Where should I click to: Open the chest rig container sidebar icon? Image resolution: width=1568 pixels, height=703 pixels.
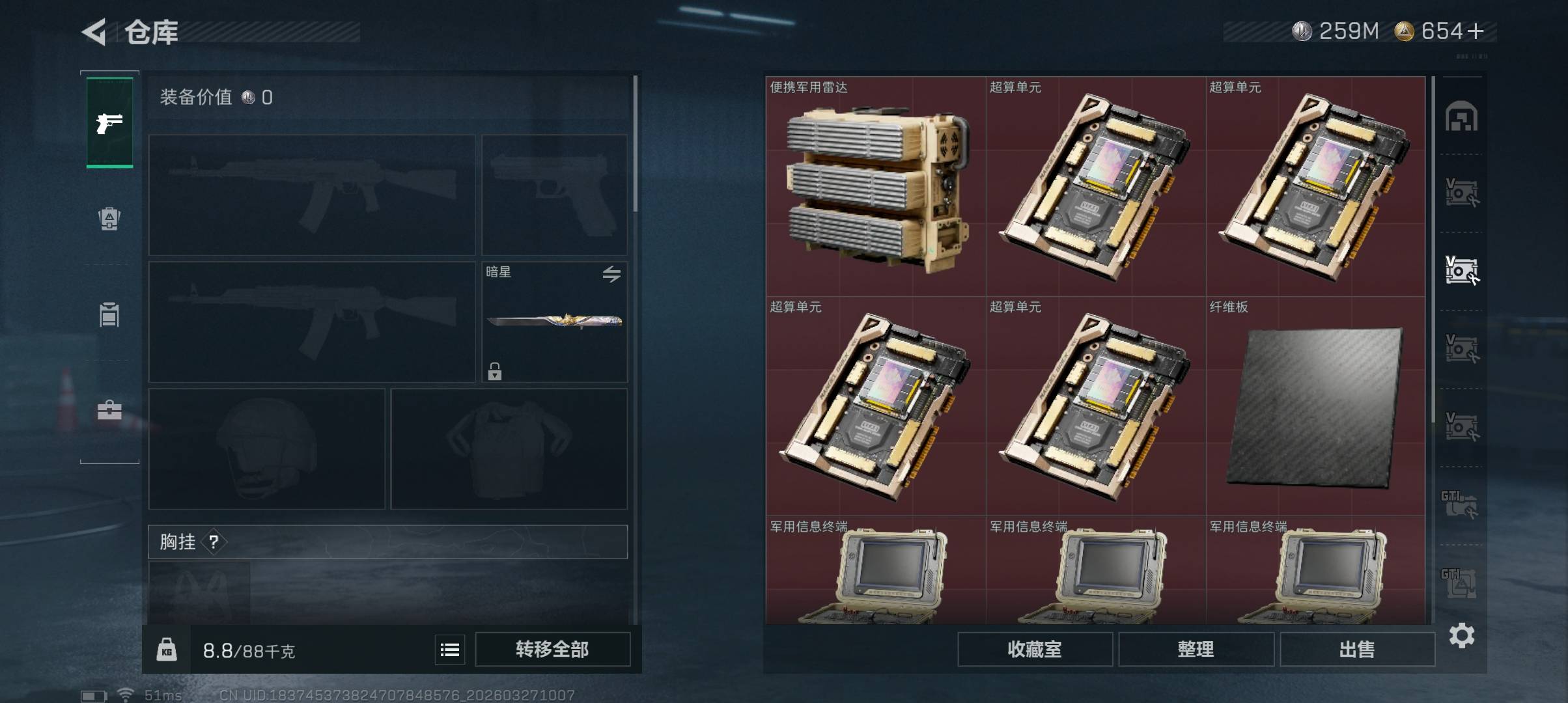(109, 314)
